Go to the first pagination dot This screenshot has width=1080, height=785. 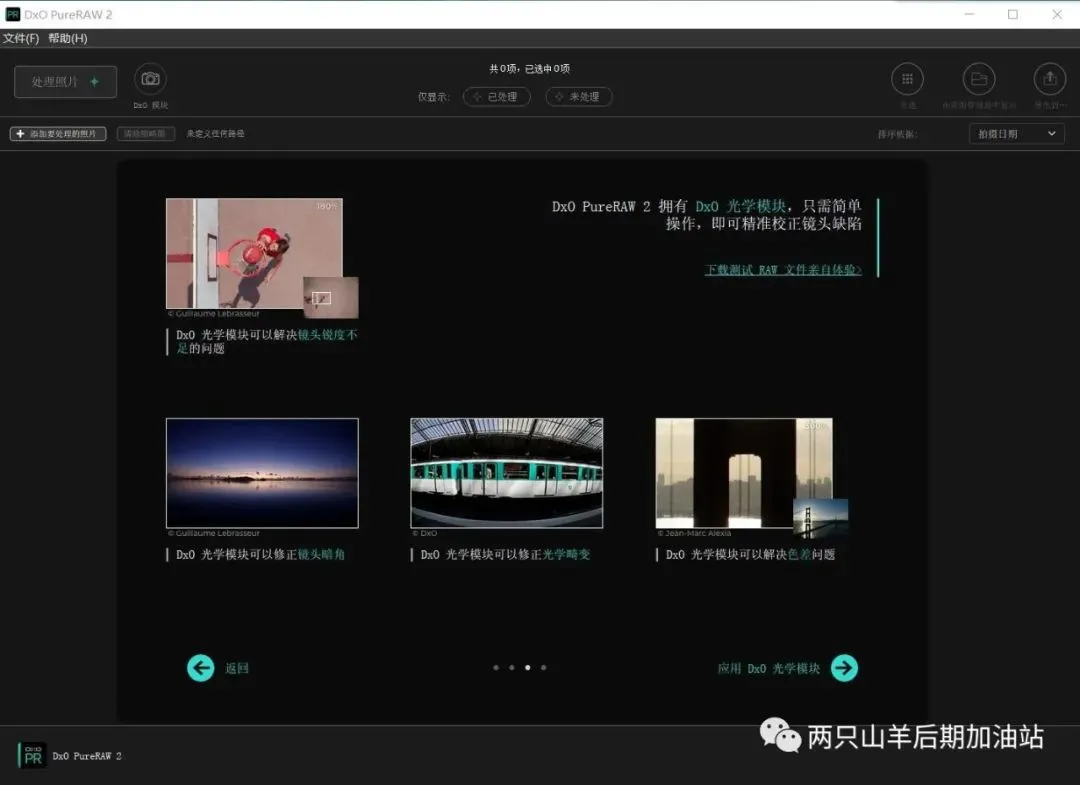(496, 667)
